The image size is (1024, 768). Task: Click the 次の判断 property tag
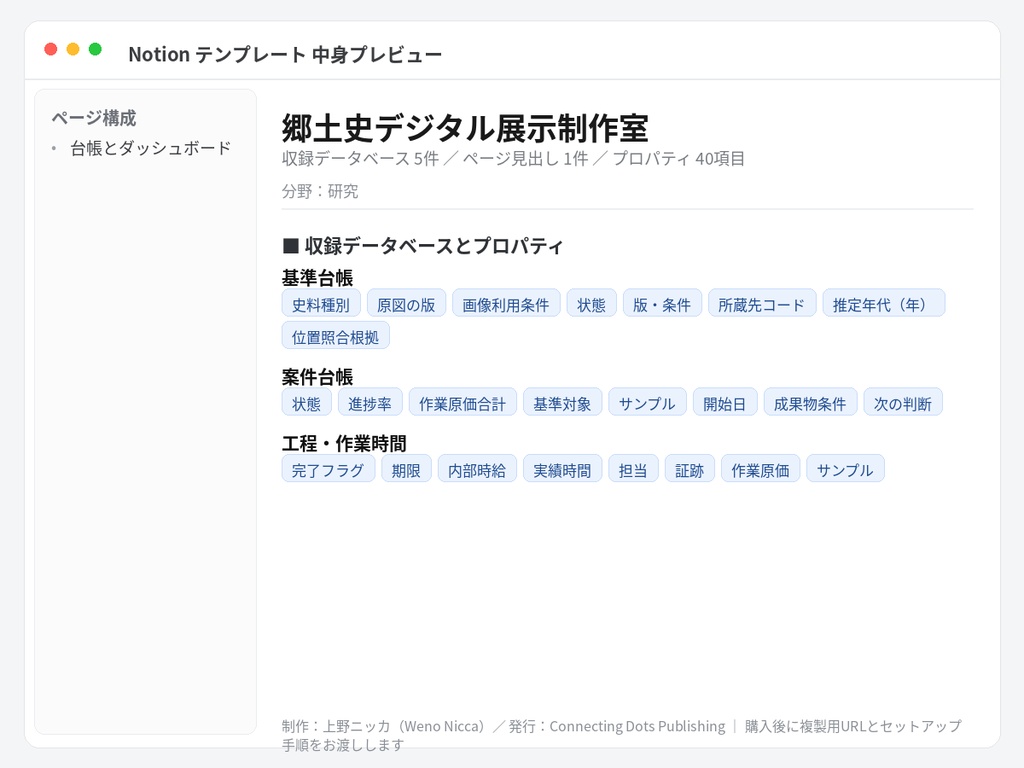(903, 402)
